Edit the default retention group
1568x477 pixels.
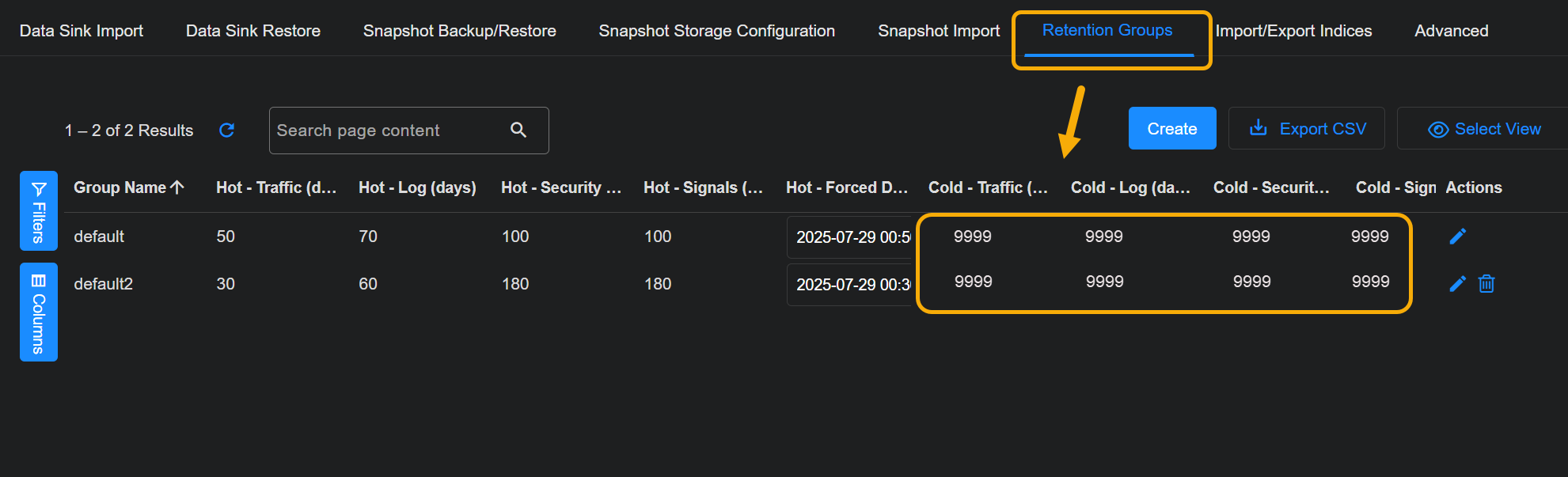click(x=1457, y=237)
